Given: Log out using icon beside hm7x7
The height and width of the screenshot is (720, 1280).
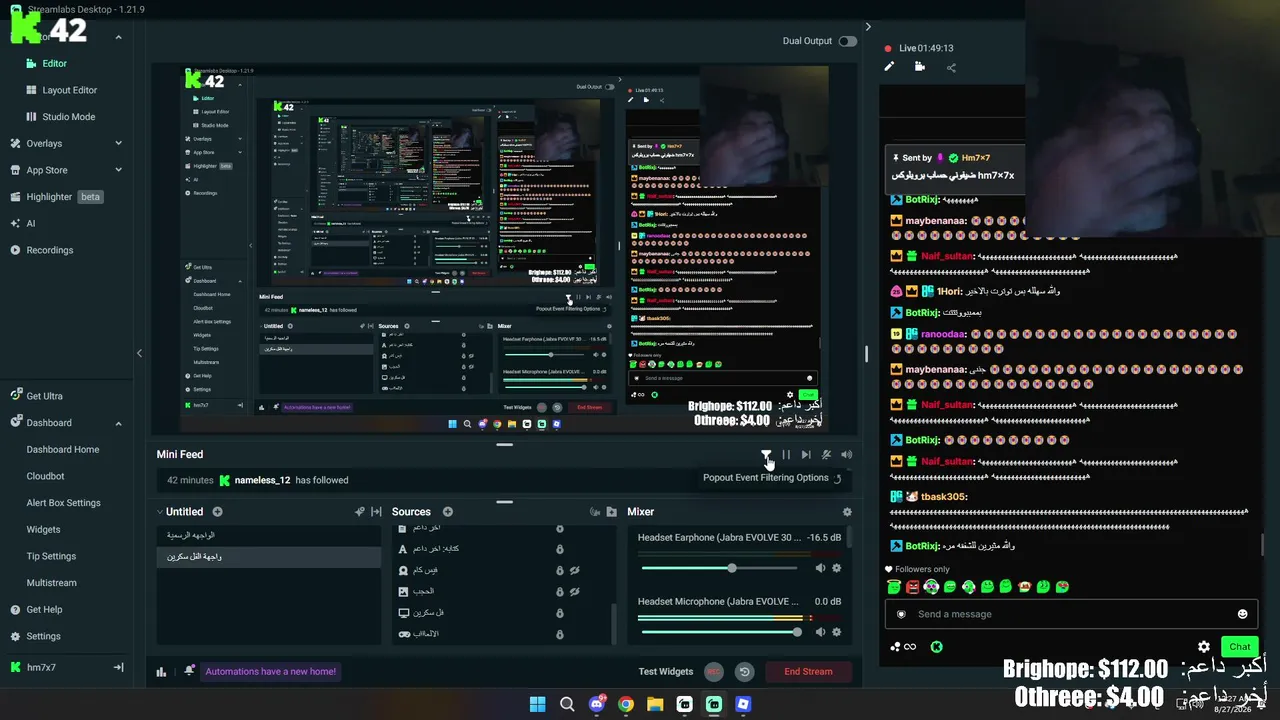Looking at the screenshot, I should [118, 667].
